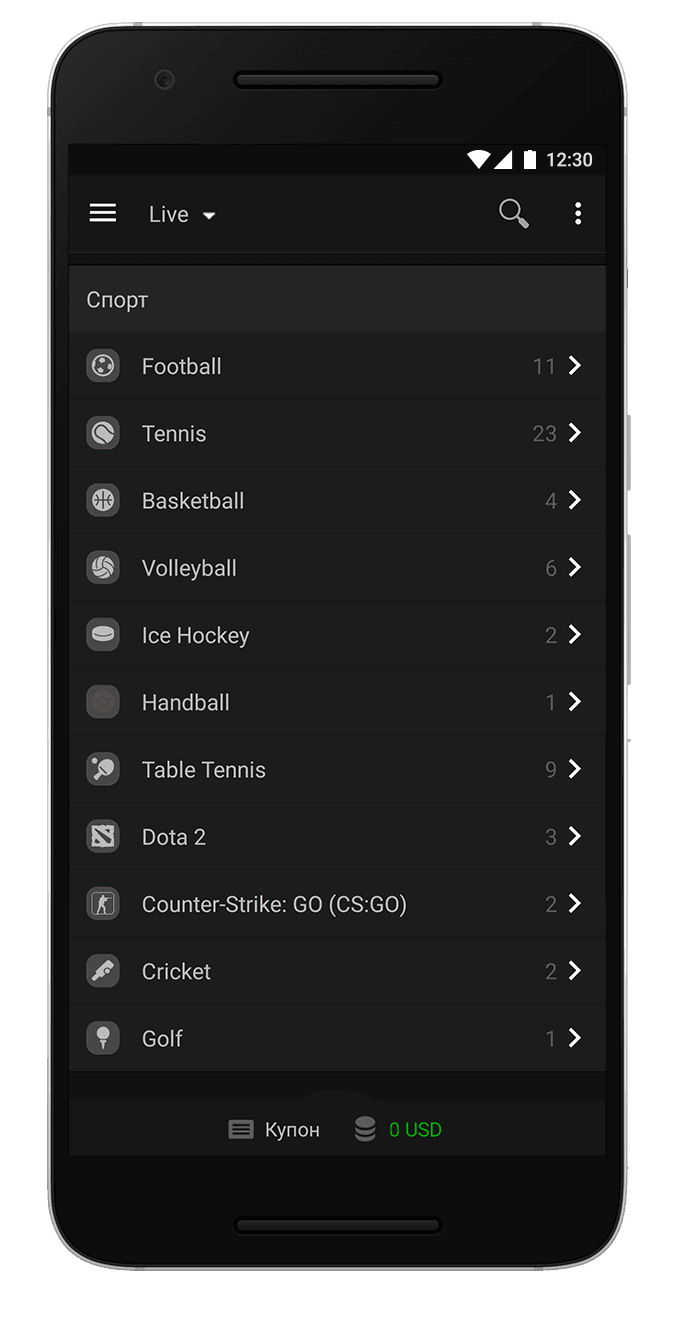Screen dimensions: 678x1317
Task: Tap the Basketball icon
Action: 103,500
